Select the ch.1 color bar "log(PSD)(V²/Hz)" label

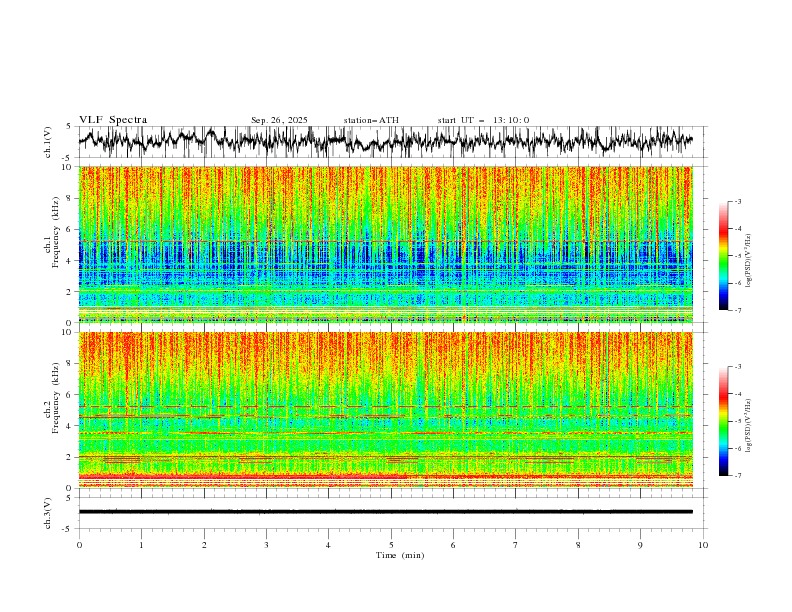click(748, 261)
